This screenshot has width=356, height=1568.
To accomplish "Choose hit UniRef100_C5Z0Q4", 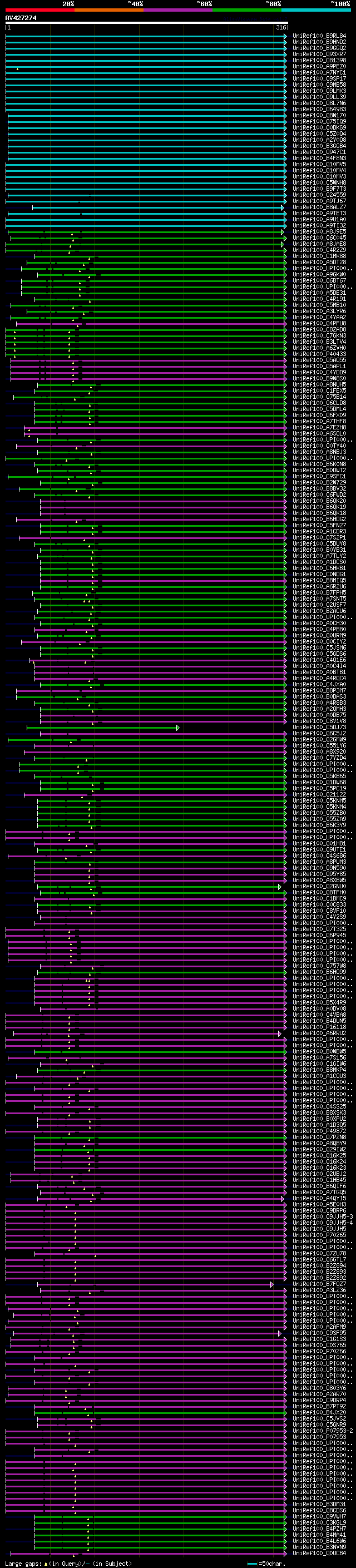I will click(x=319, y=133).
